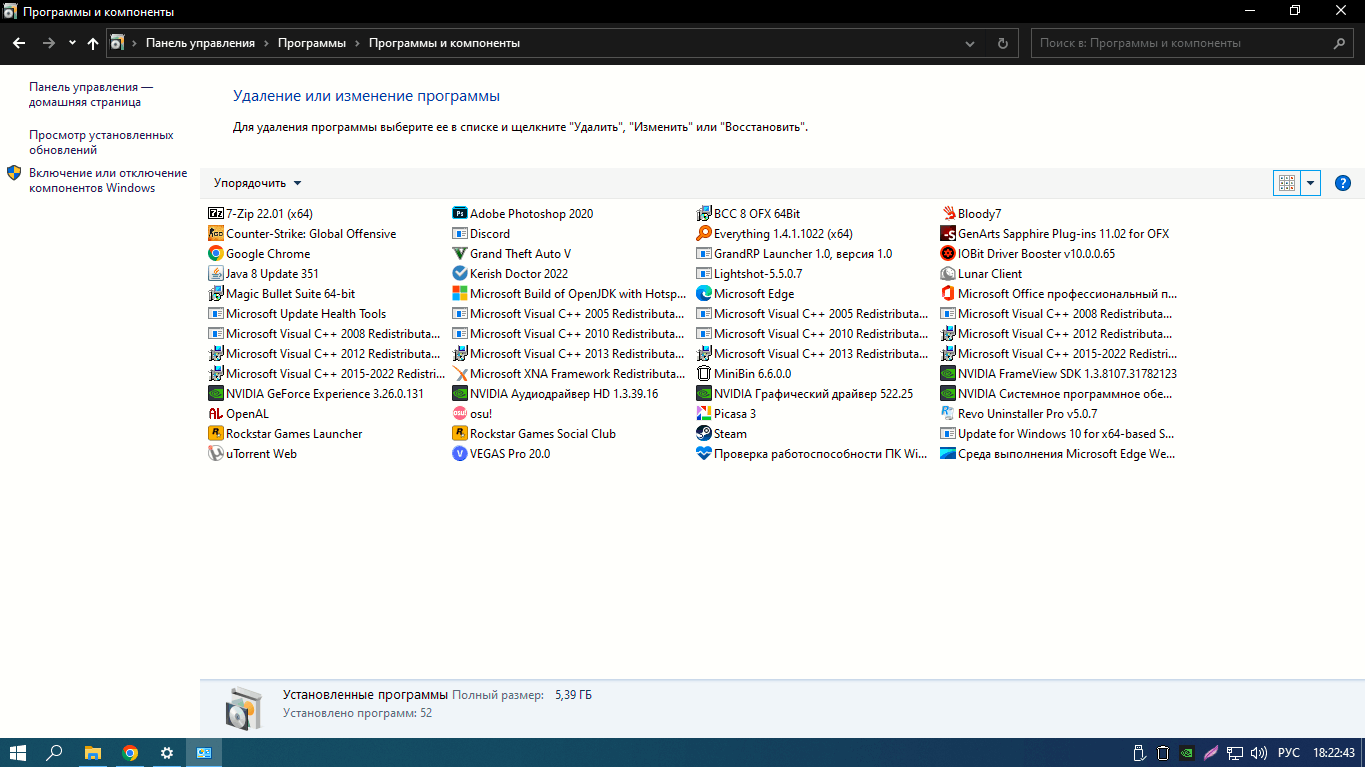
Task: Click the Discord program icon
Action: [460, 234]
